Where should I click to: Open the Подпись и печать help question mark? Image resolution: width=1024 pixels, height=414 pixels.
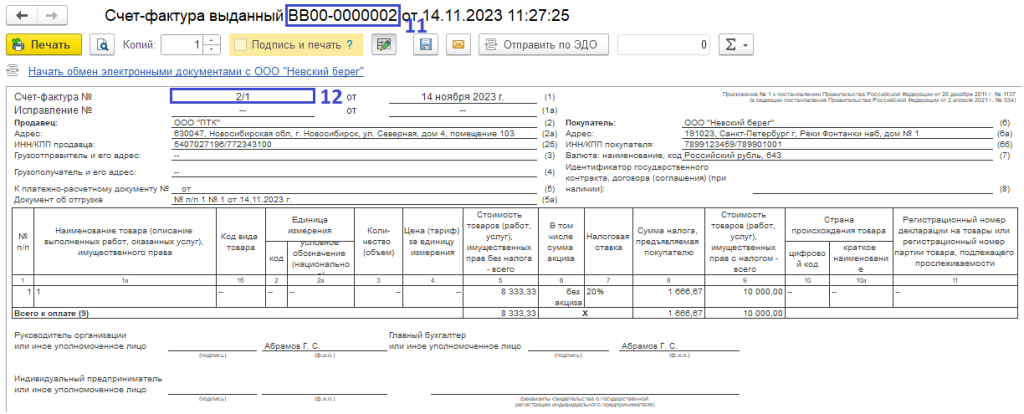tap(350, 45)
